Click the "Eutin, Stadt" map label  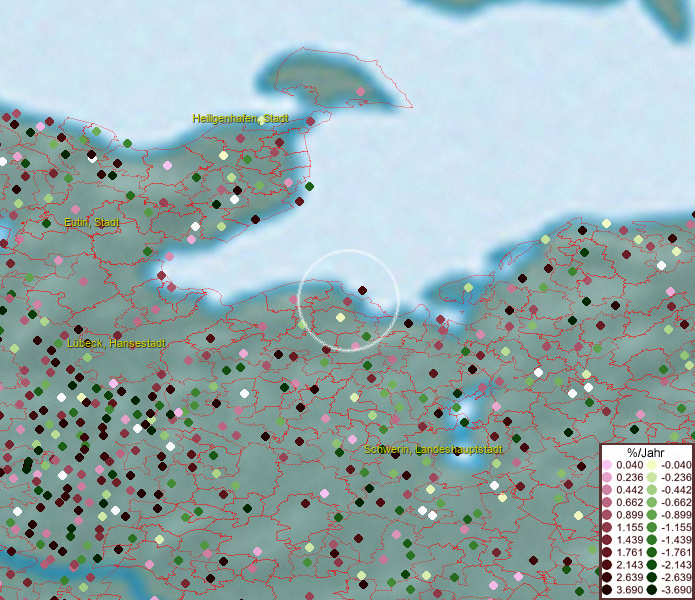pos(92,222)
